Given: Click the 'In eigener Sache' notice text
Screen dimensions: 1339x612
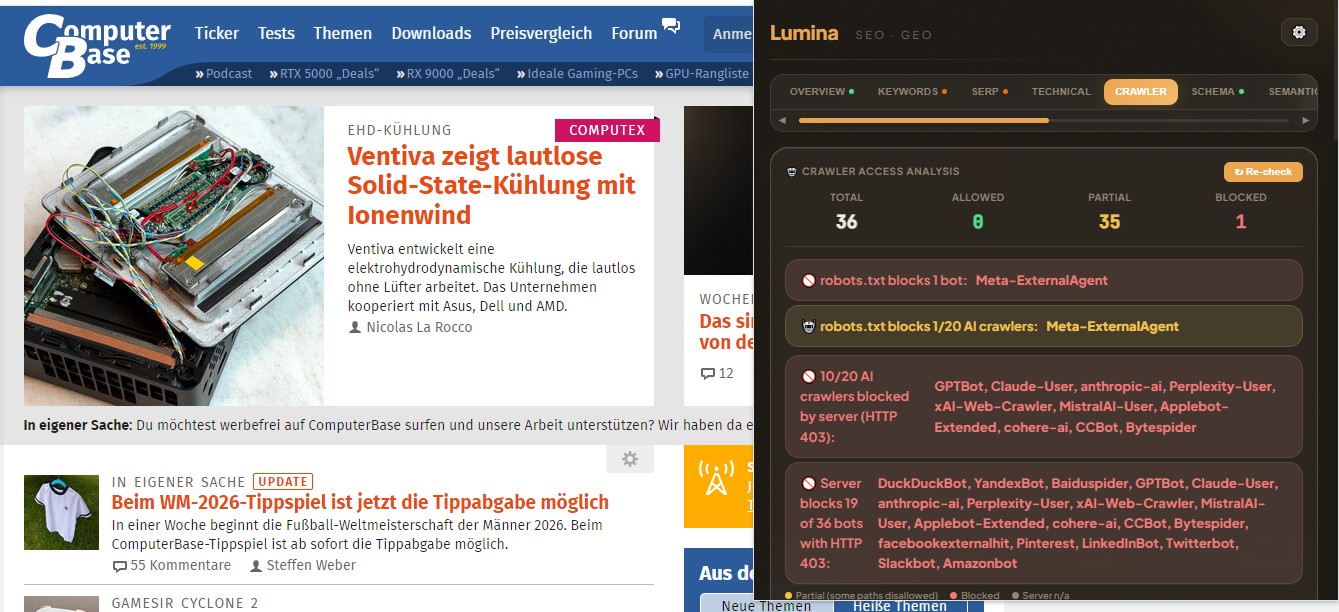Looking at the screenshot, I should tap(388, 426).
